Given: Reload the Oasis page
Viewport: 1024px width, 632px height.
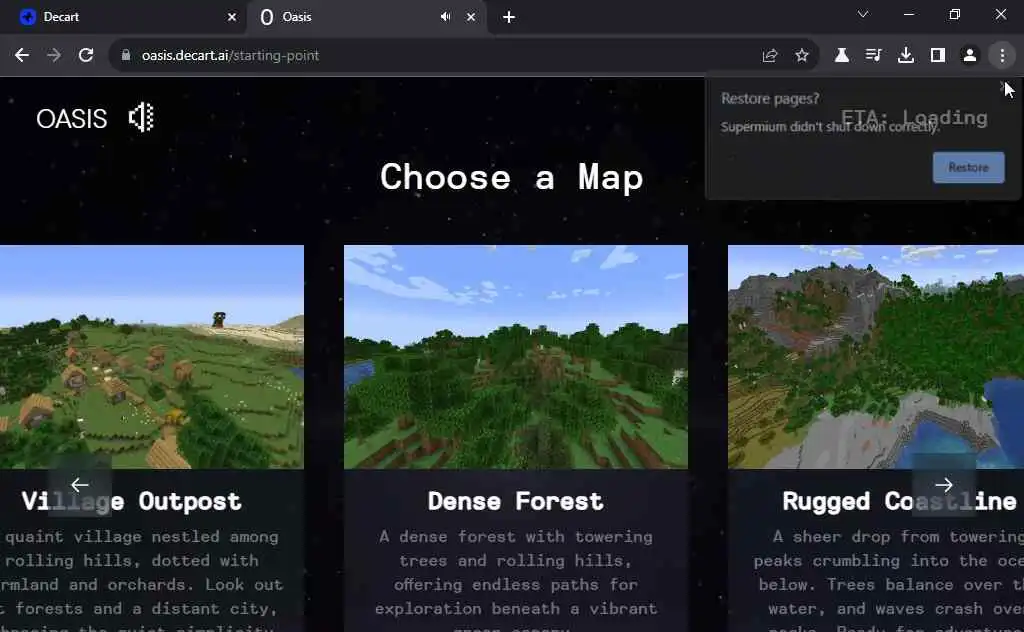Looking at the screenshot, I should 86,55.
